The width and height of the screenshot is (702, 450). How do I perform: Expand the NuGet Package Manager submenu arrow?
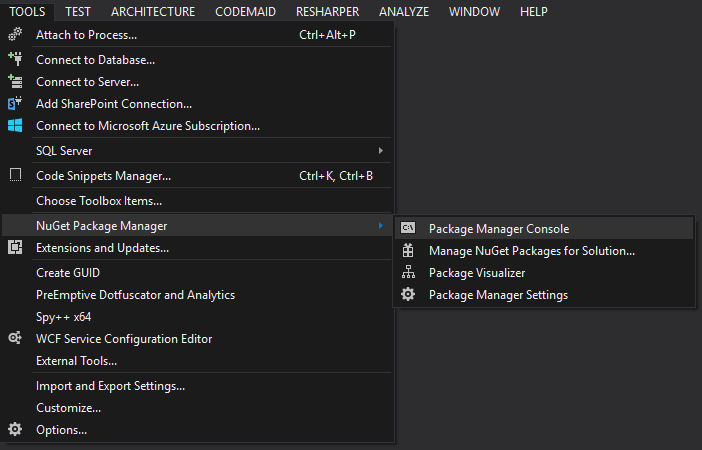(x=380, y=226)
